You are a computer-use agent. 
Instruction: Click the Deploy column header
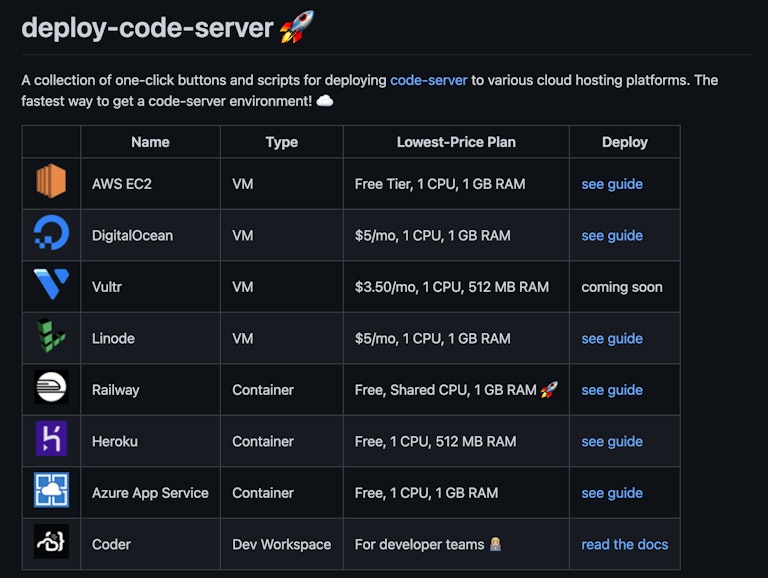(x=624, y=142)
